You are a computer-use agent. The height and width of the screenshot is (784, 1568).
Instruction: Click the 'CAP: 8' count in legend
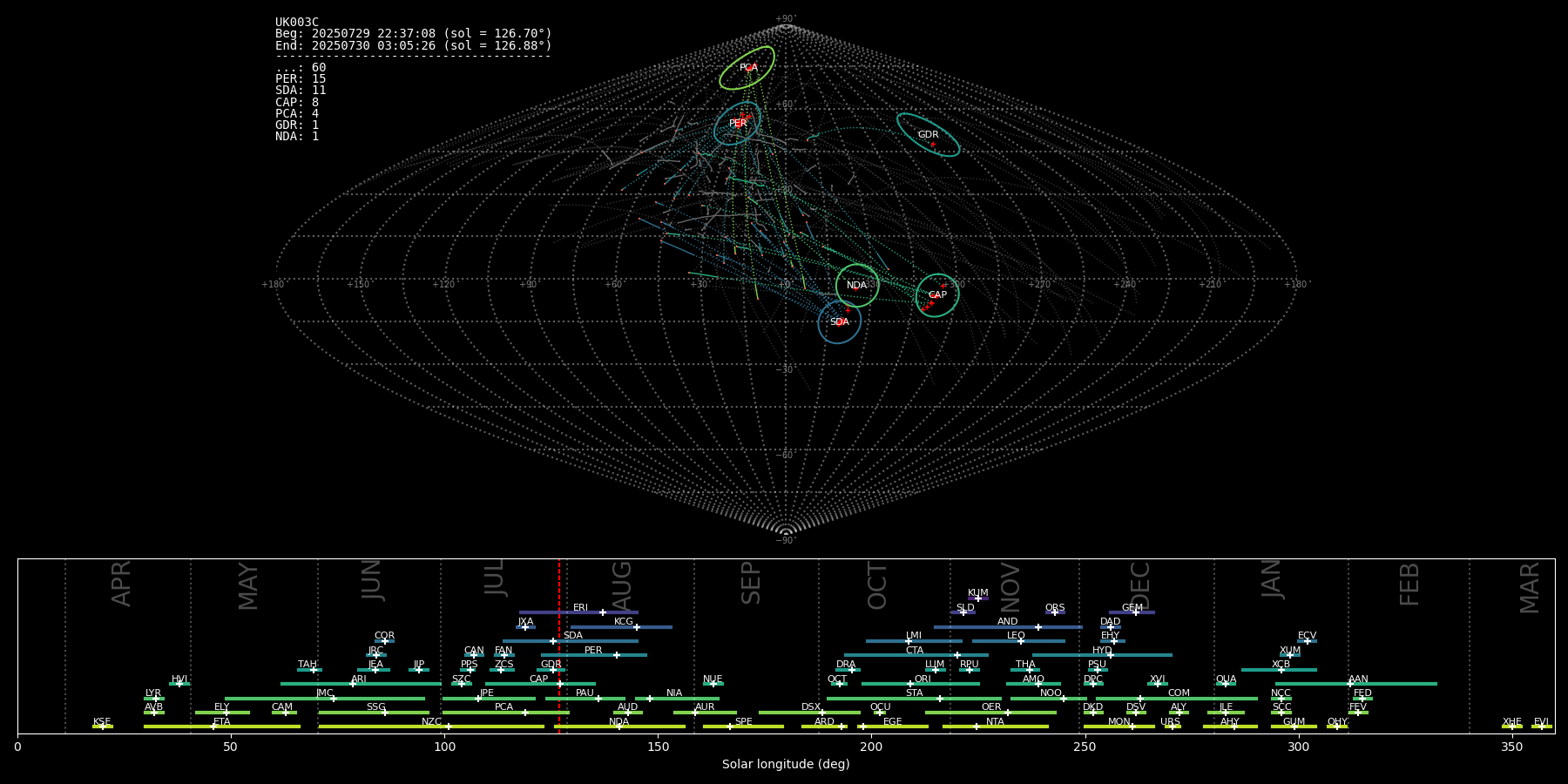click(297, 103)
